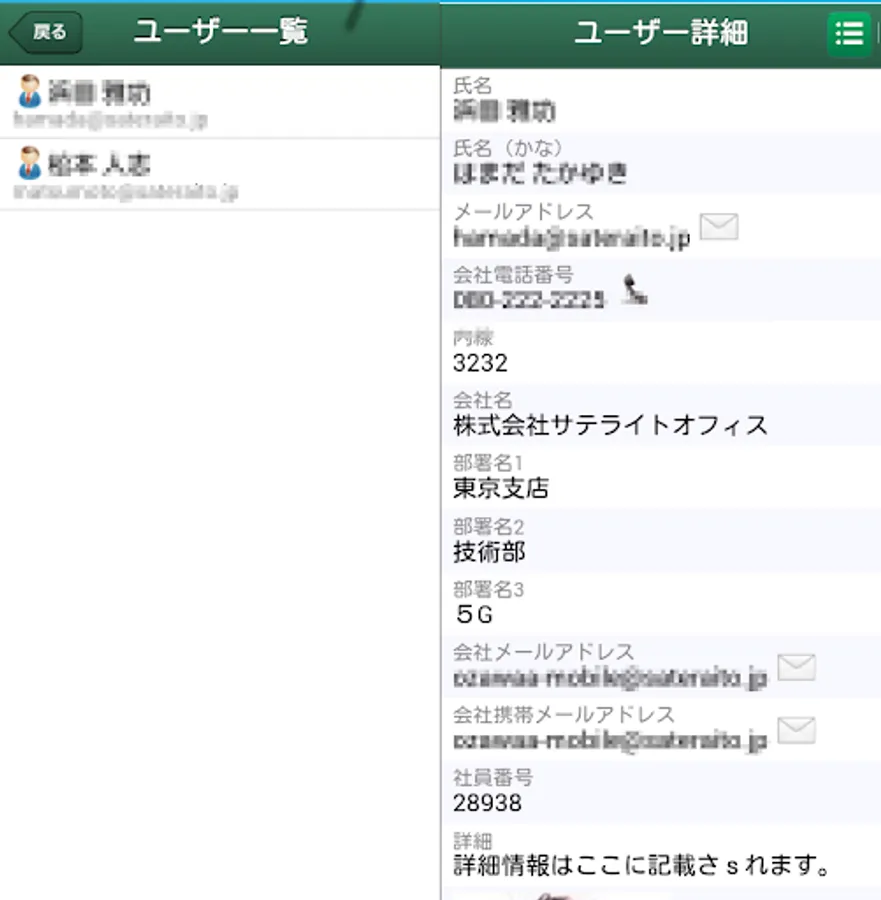Click the blurred name under 氏名
Screen dimensions: 881x900
coord(504,111)
